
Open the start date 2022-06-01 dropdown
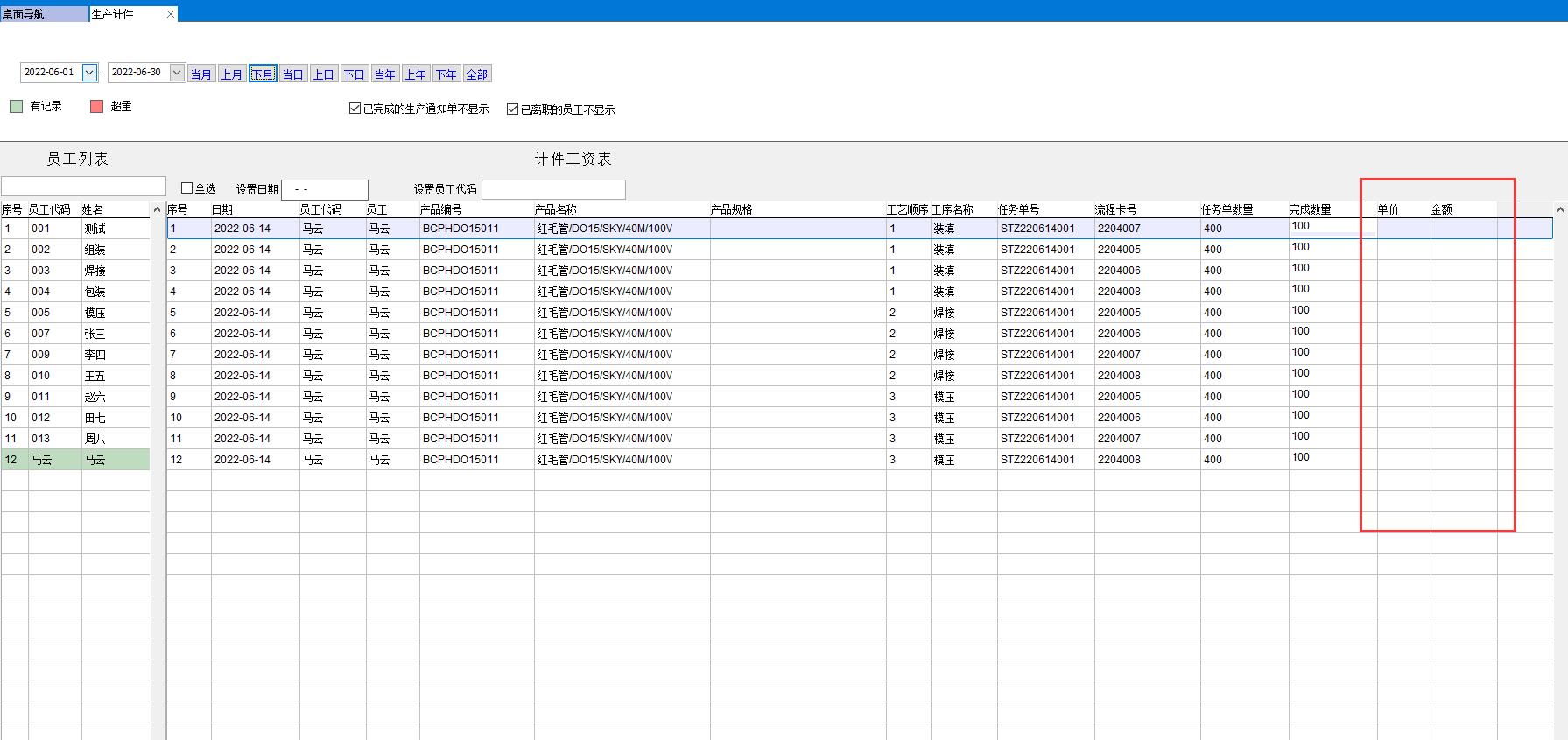coord(89,73)
